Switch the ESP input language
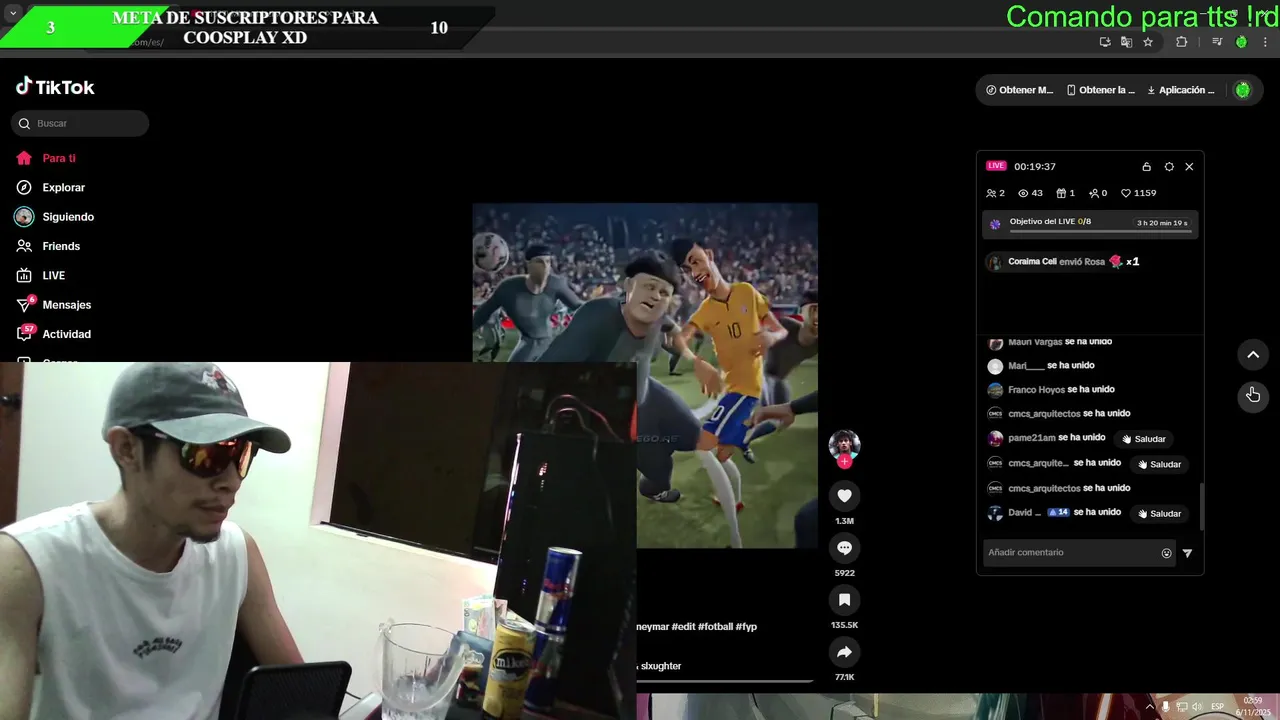 (x=1217, y=707)
